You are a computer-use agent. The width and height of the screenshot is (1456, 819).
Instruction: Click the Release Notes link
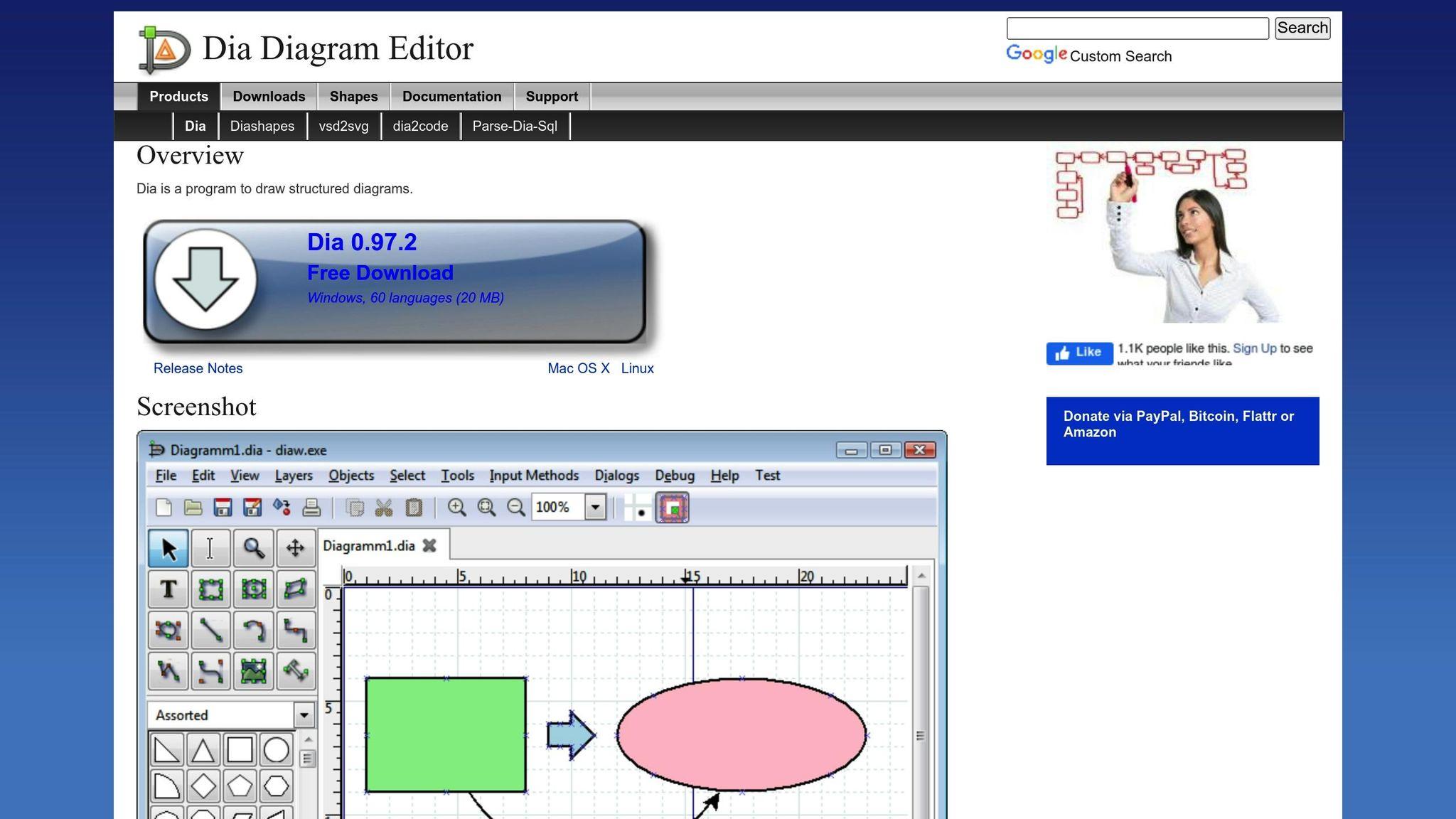198,368
